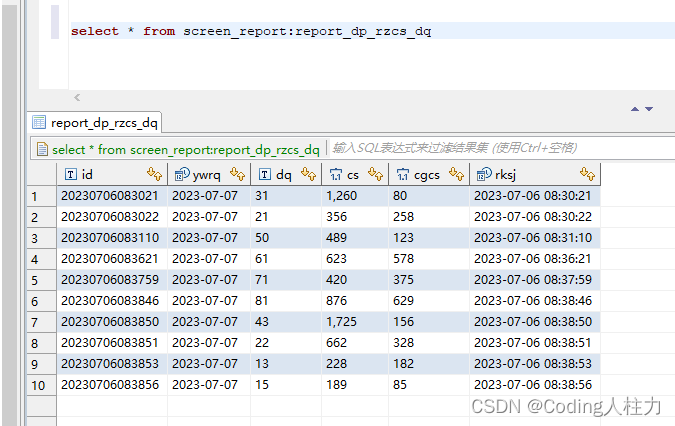The width and height of the screenshot is (675, 426).
Task: Click the table icon on report_dp_rzcs_dq tab
Action: 39,123
